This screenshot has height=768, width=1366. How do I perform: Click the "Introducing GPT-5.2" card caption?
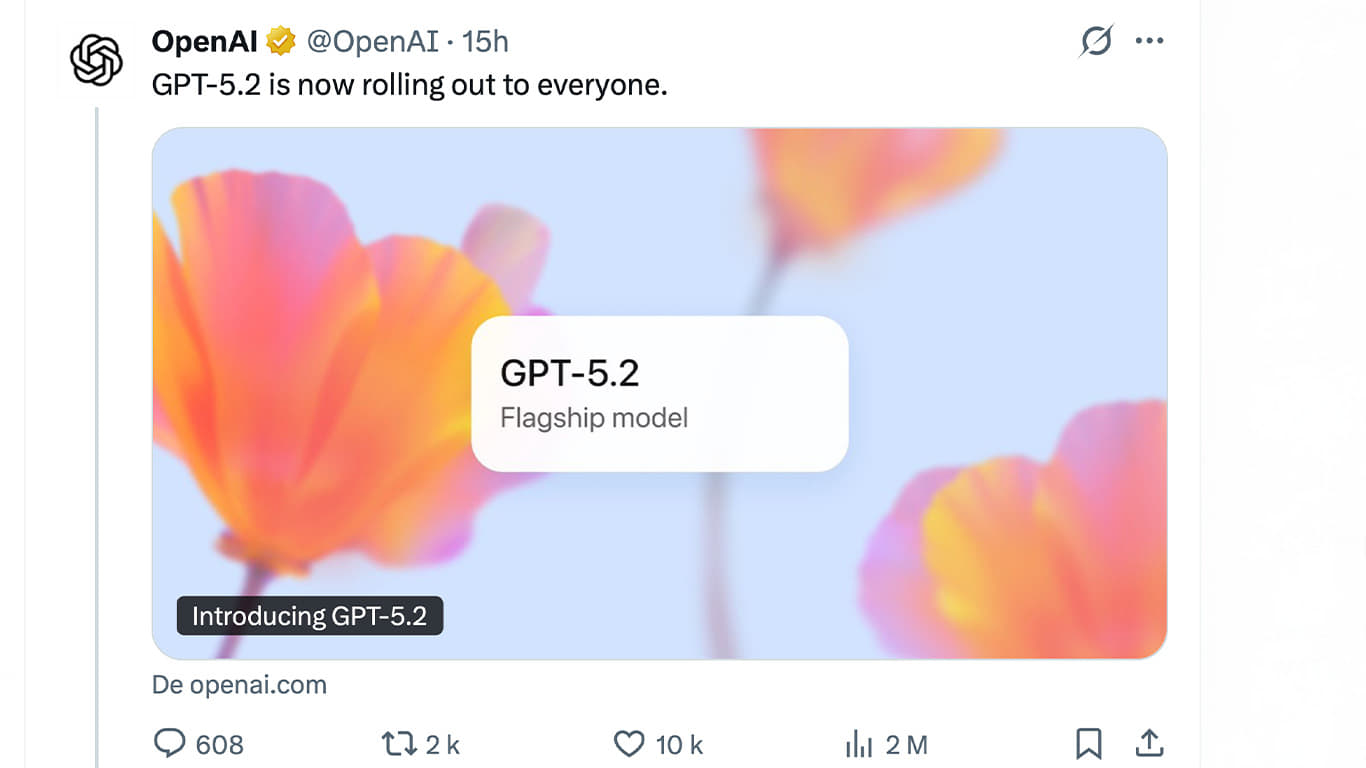[309, 616]
